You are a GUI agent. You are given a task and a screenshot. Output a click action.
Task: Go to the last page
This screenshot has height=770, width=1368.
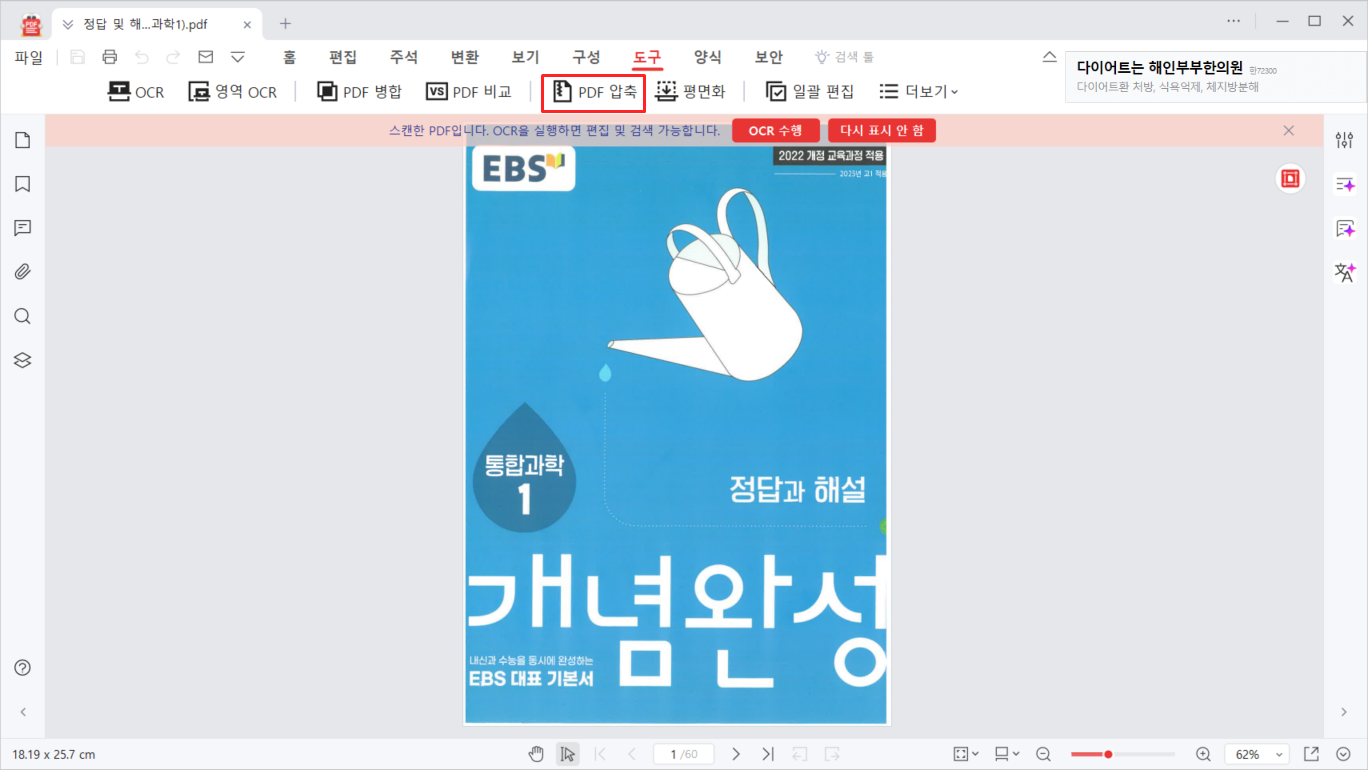point(767,754)
